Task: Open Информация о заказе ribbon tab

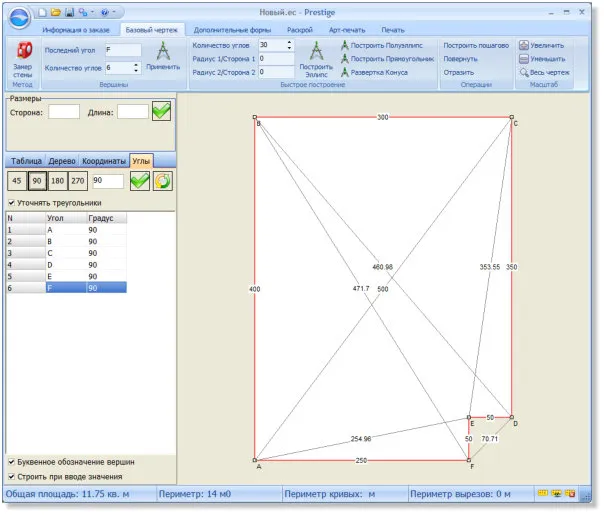Action: 76,30
